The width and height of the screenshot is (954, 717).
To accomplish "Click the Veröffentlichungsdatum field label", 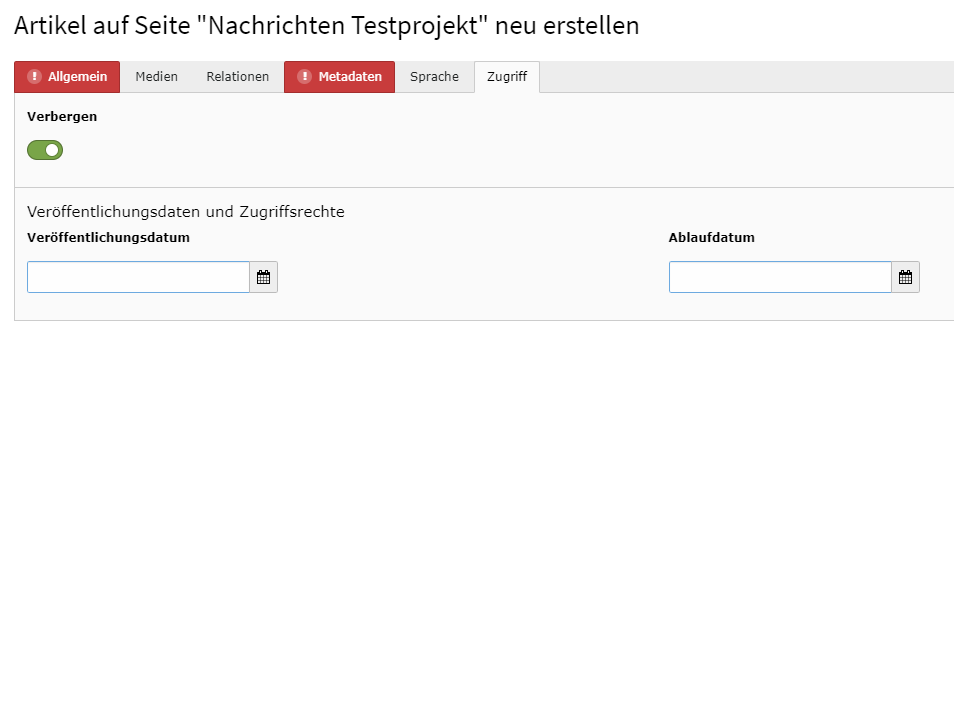I will (108, 238).
